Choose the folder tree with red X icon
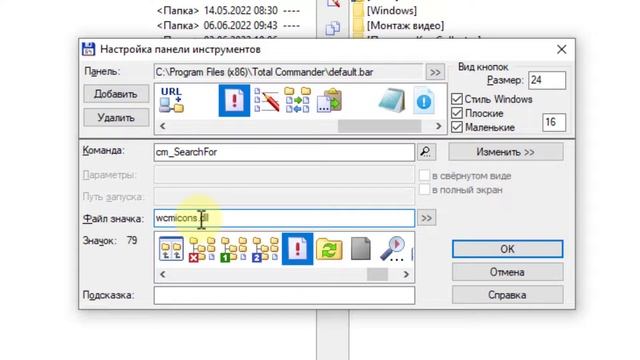640x360 pixels. pos(202,249)
